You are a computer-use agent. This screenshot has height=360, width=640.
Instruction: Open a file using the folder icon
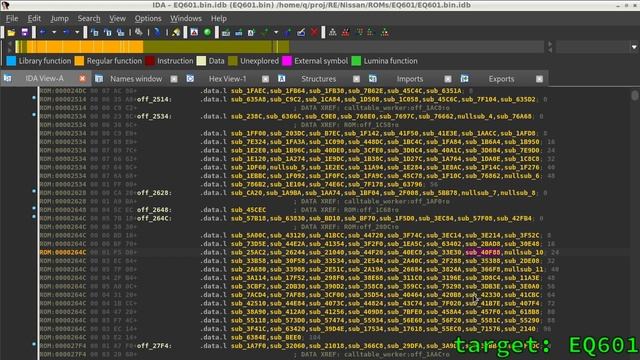(11, 32)
